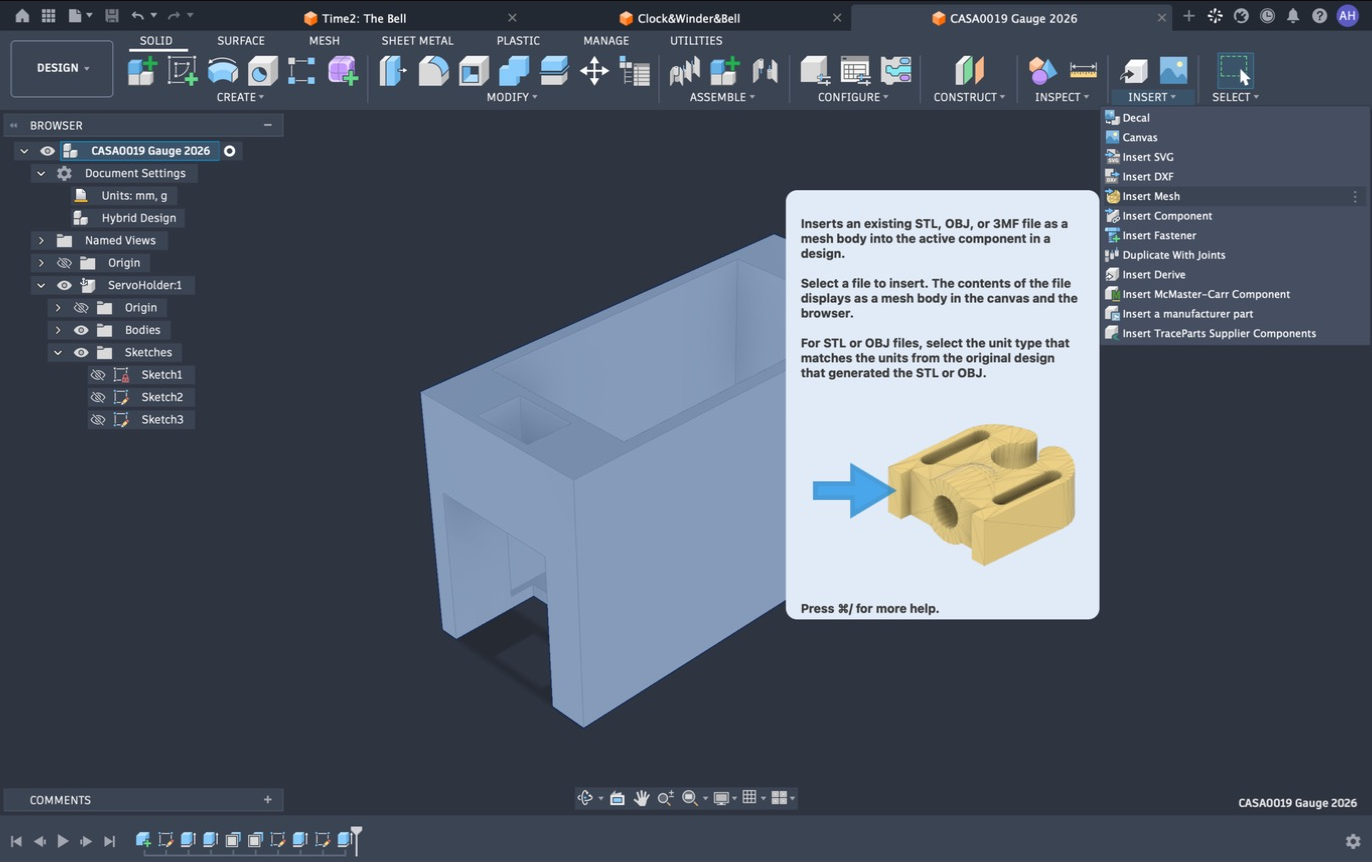Select Units: mm, g entry

point(134,196)
